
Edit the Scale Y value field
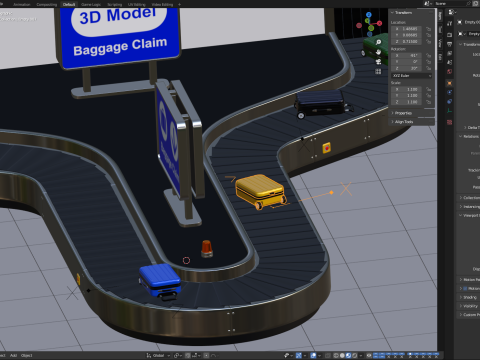click(407, 95)
